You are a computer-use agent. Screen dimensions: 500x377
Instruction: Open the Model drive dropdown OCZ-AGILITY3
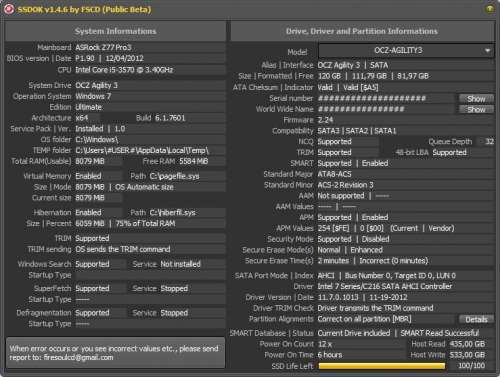[406, 51]
